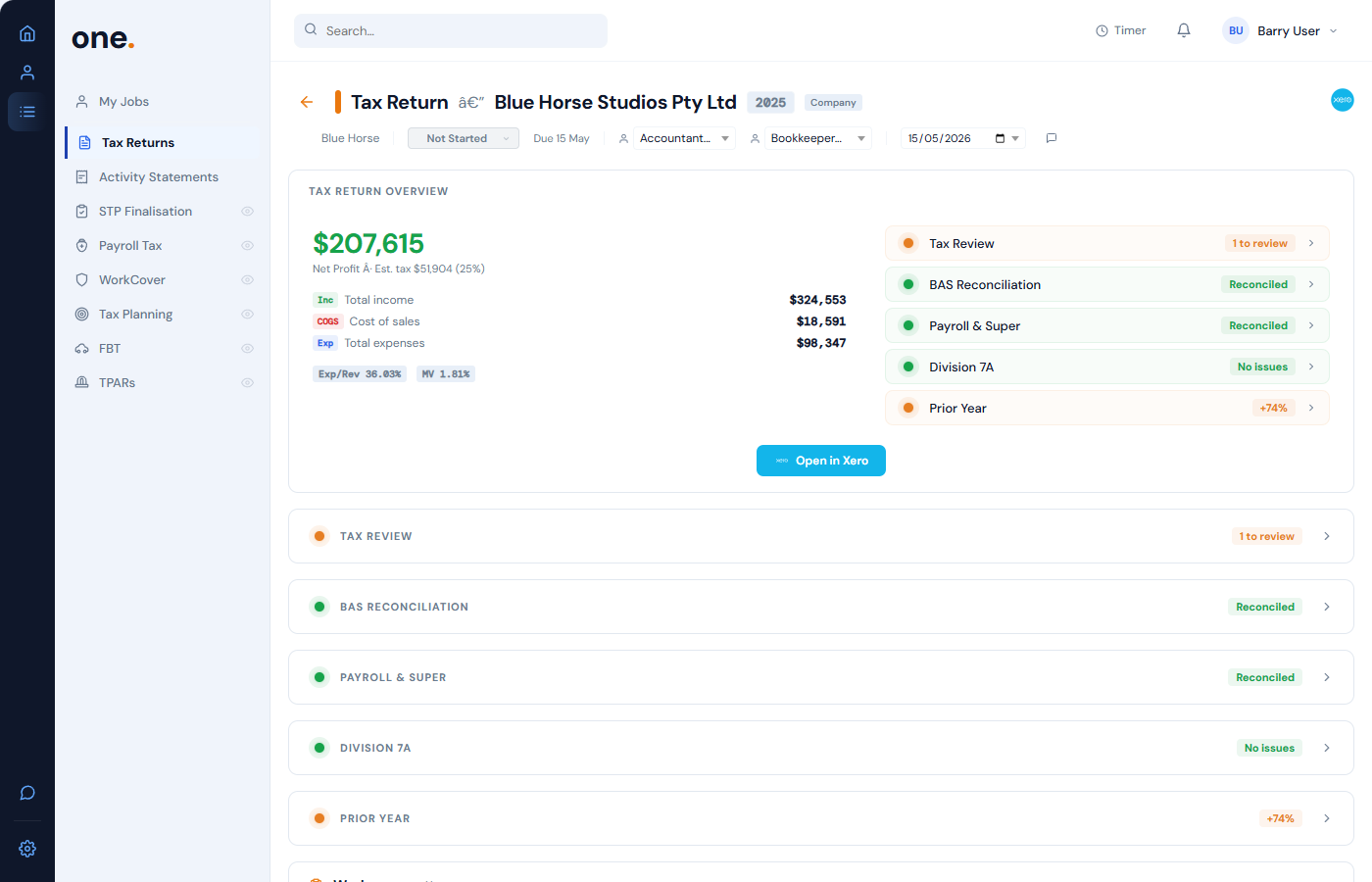The image size is (1372, 882).
Task: Click the WorkCover shield icon
Action: pyautogui.click(x=82, y=279)
